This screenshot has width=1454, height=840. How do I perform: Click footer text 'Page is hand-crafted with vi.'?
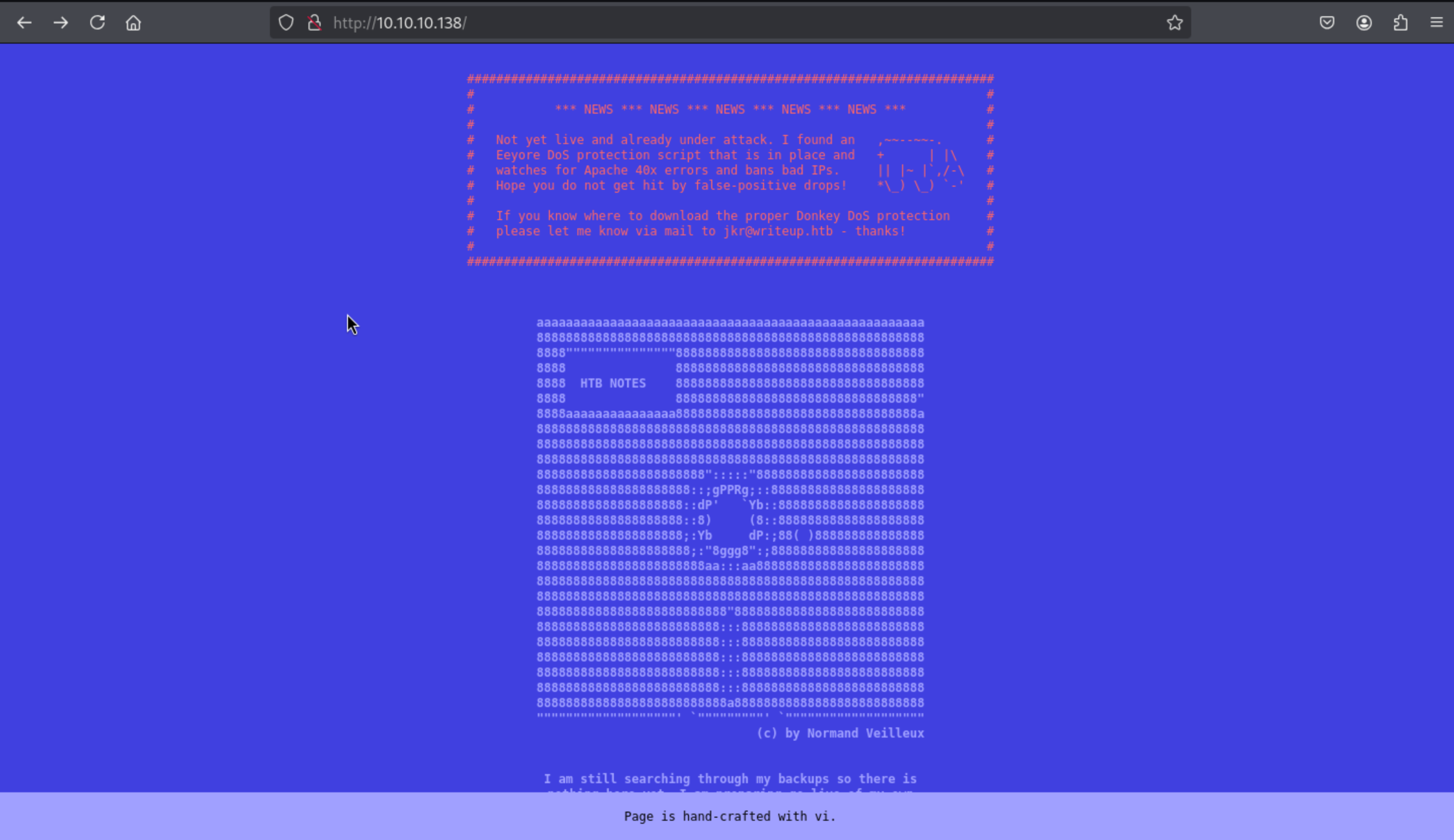tap(730, 816)
